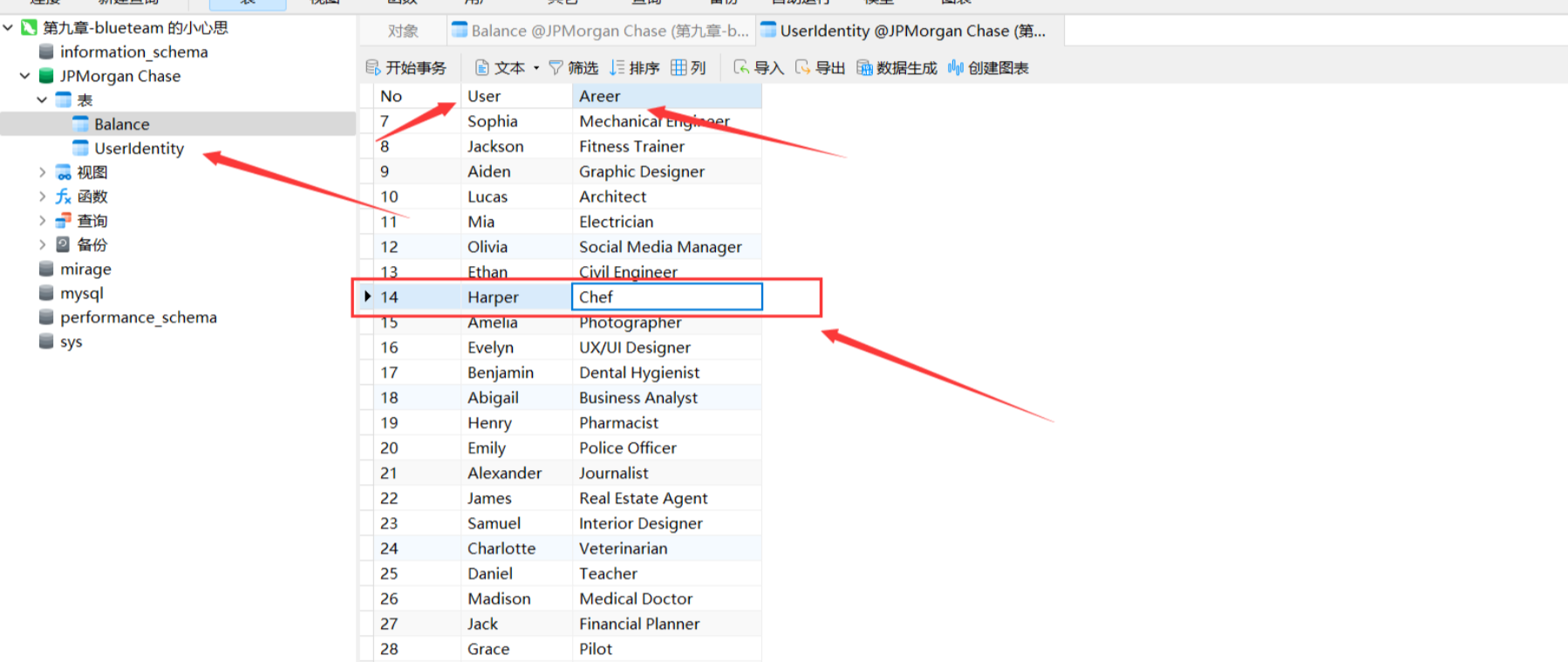Click the Chef cell in row 14

point(666,297)
